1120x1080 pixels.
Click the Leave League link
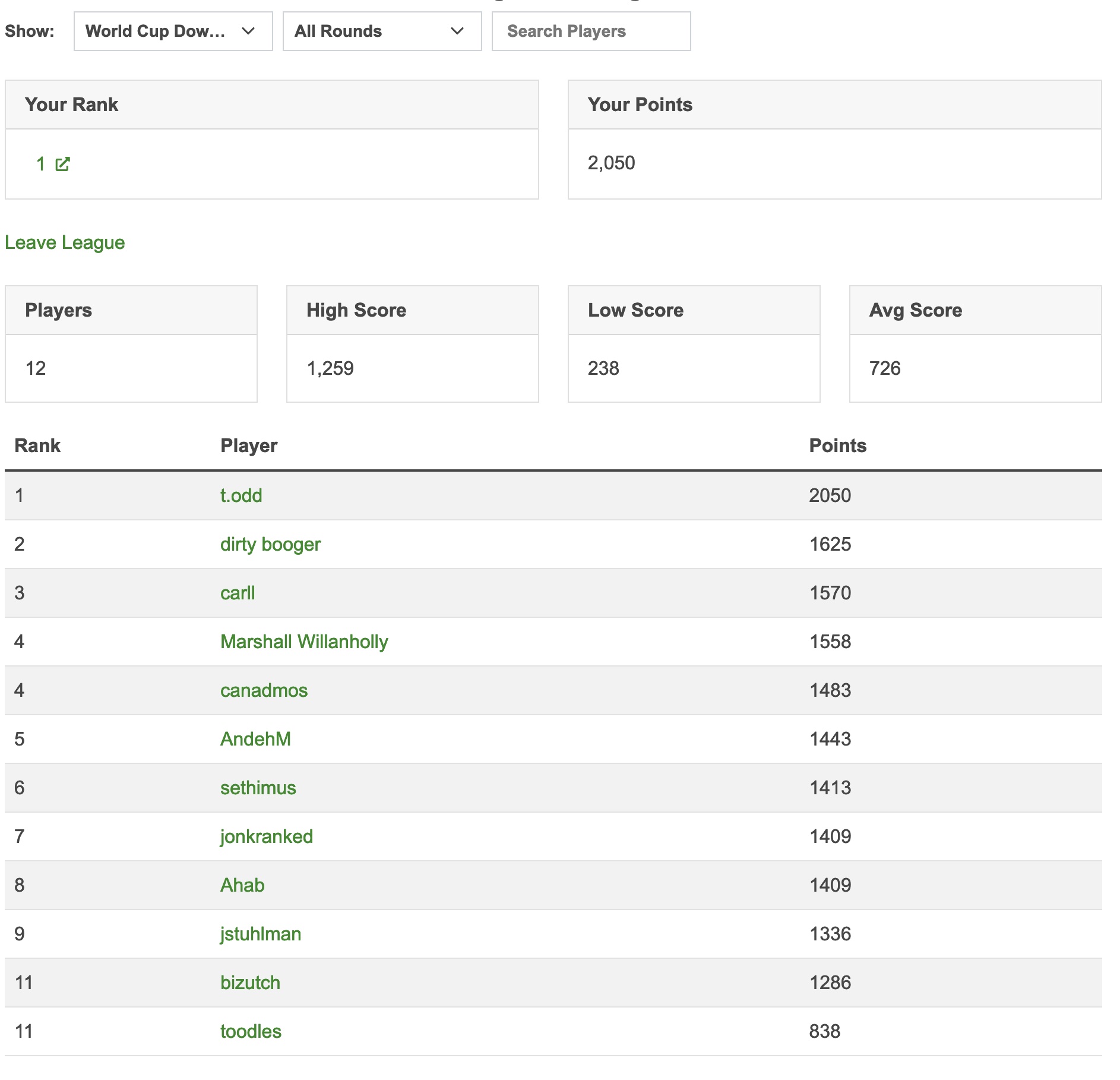coord(65,242)
